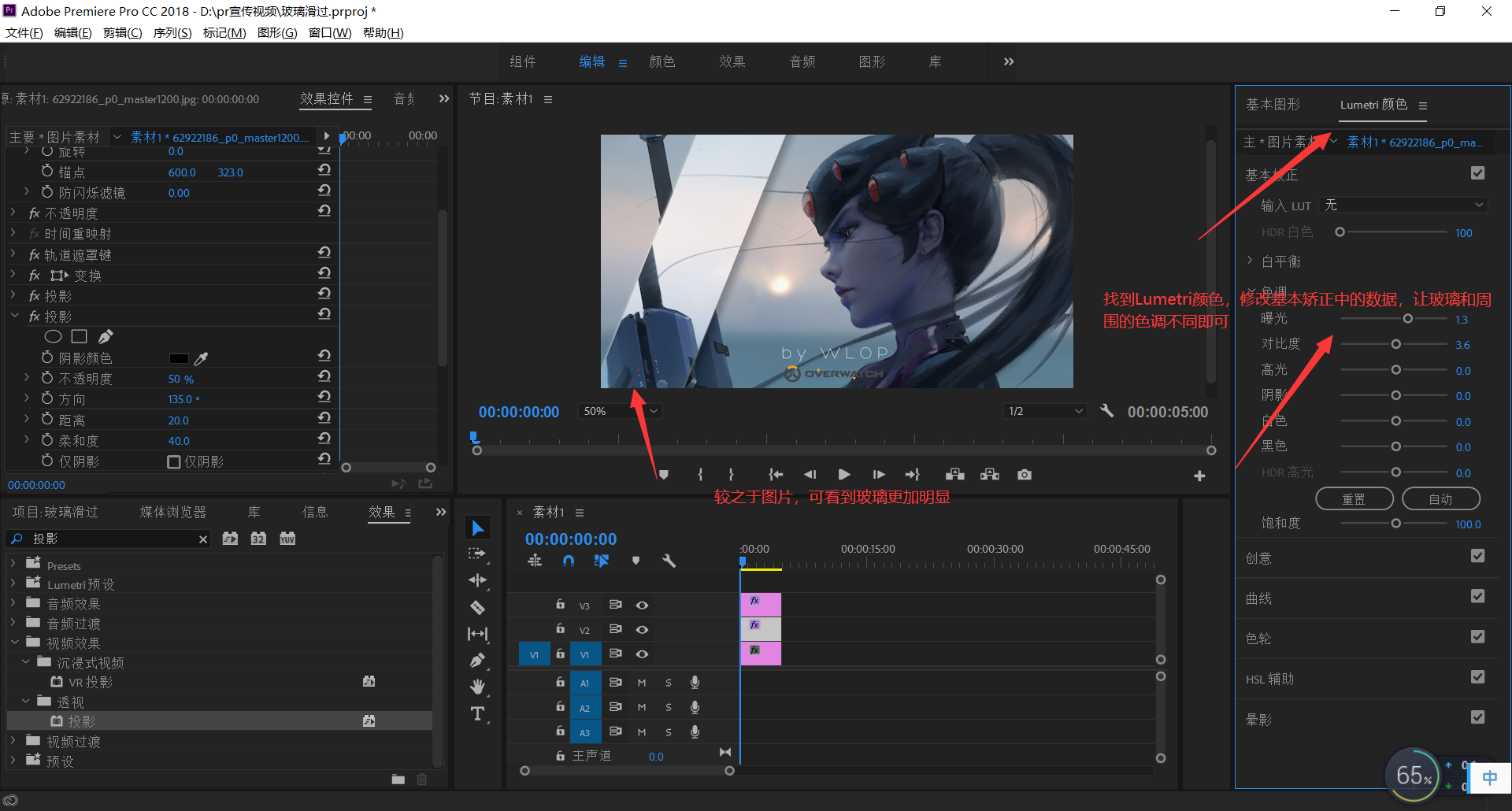Viewport: 1512px width, 811px height.
Task: Click the Mark In bracket button
Action: (x=700, y=475)
